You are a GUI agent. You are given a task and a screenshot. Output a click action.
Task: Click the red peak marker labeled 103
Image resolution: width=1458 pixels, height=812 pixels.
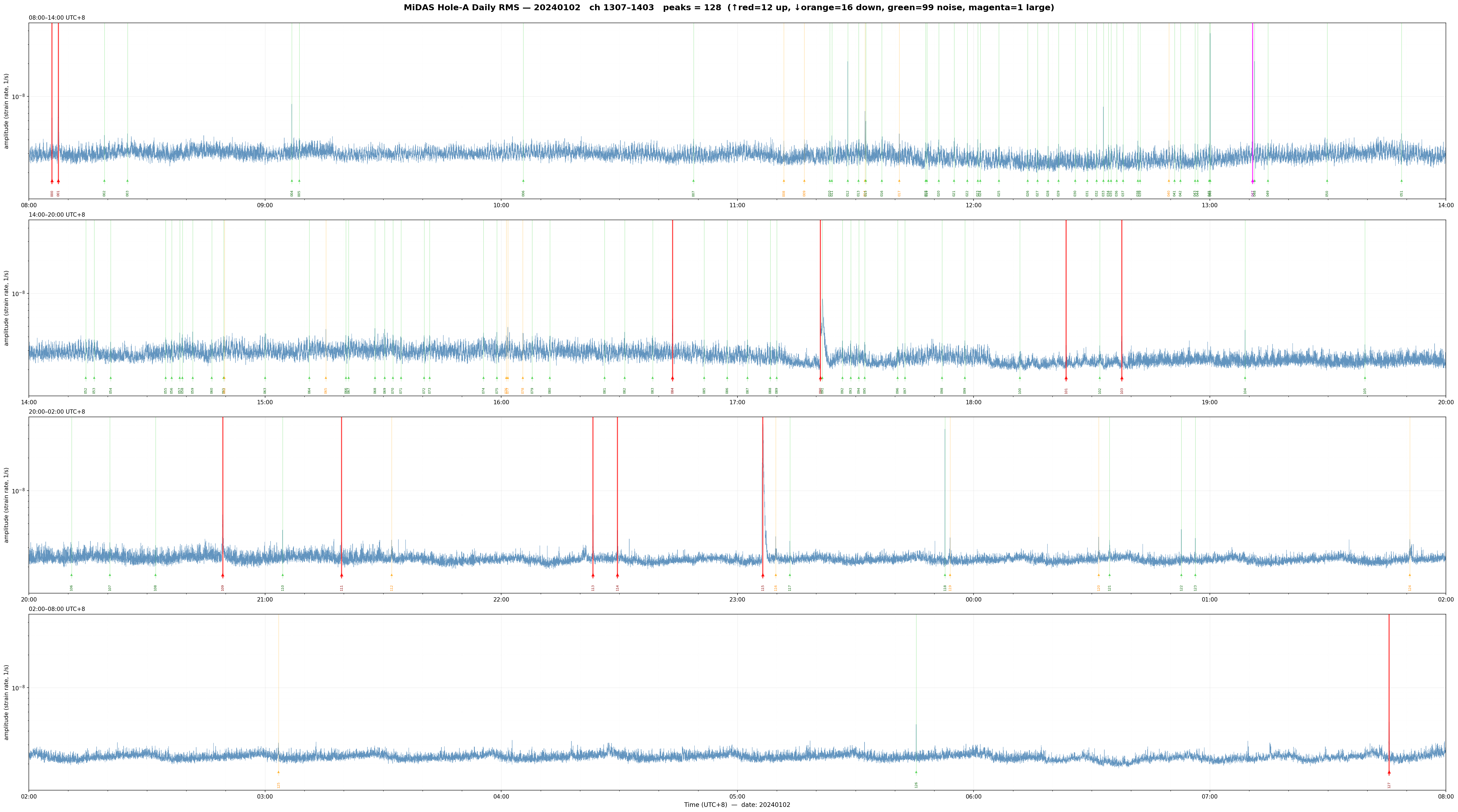(x=1122, y=378)
